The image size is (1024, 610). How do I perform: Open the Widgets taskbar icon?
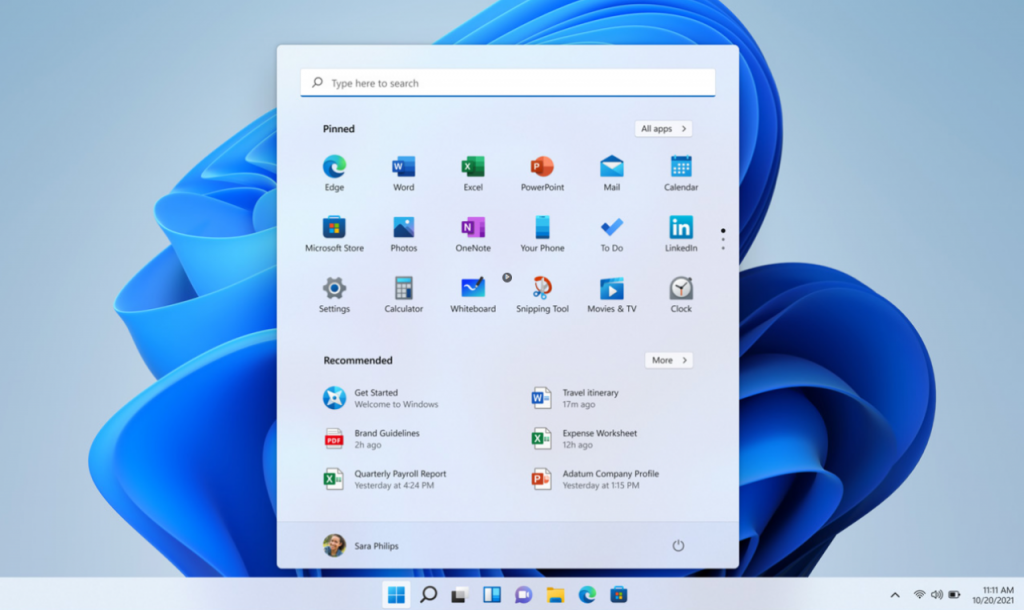click(492, 594)
